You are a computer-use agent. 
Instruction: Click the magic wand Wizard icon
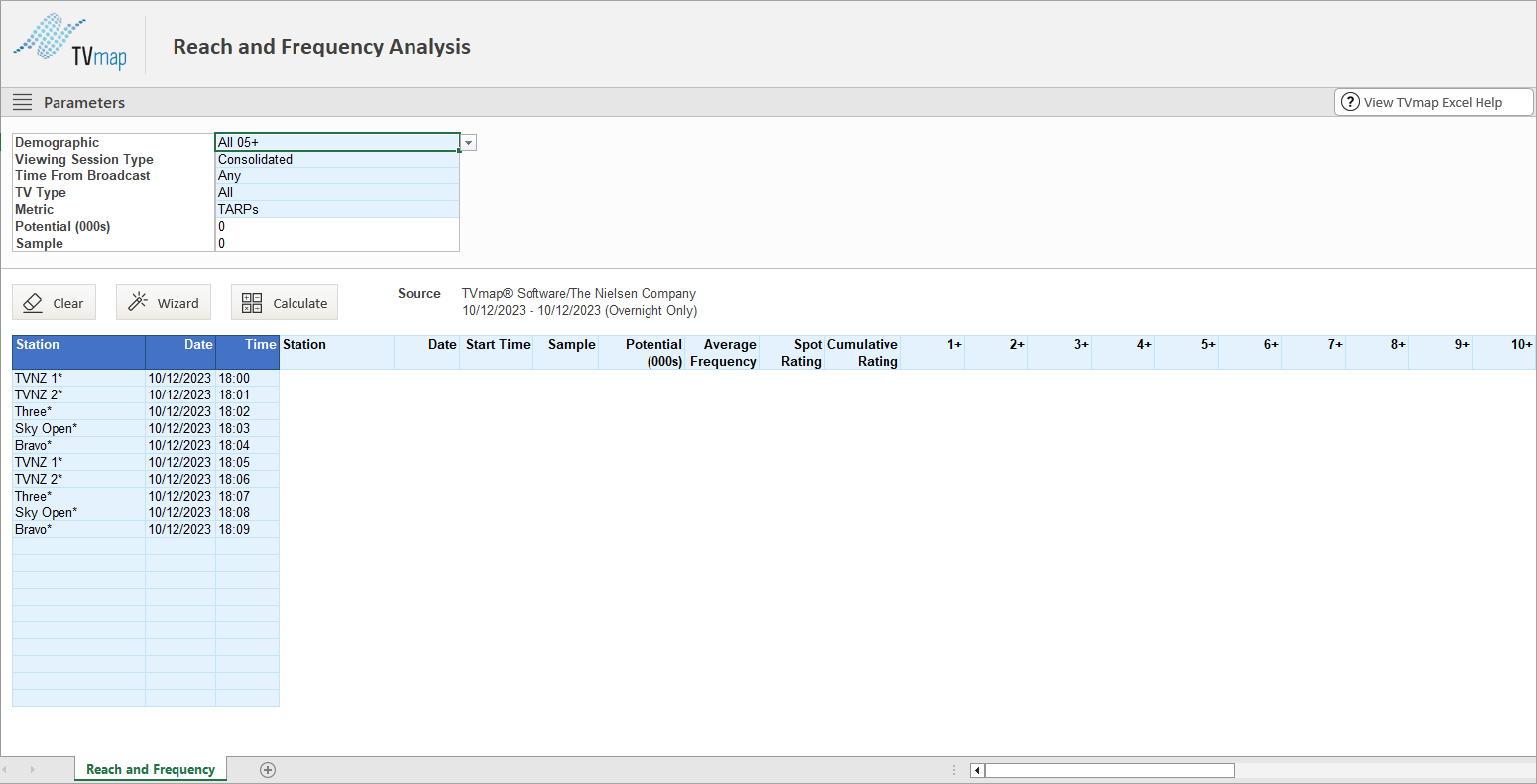pyautogui.click(x=138, y=302)
